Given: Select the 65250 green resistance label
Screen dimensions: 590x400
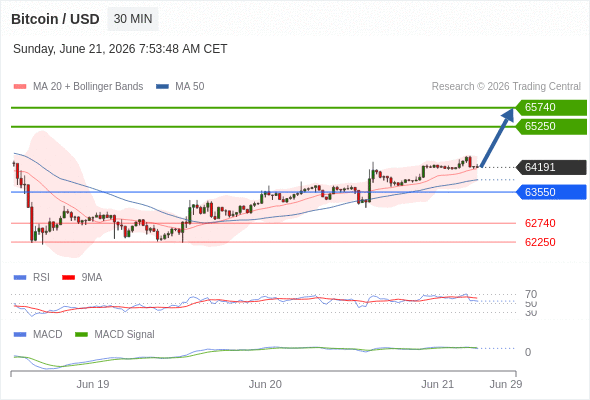Looking at the screenshot, I should tap(551, 126).
